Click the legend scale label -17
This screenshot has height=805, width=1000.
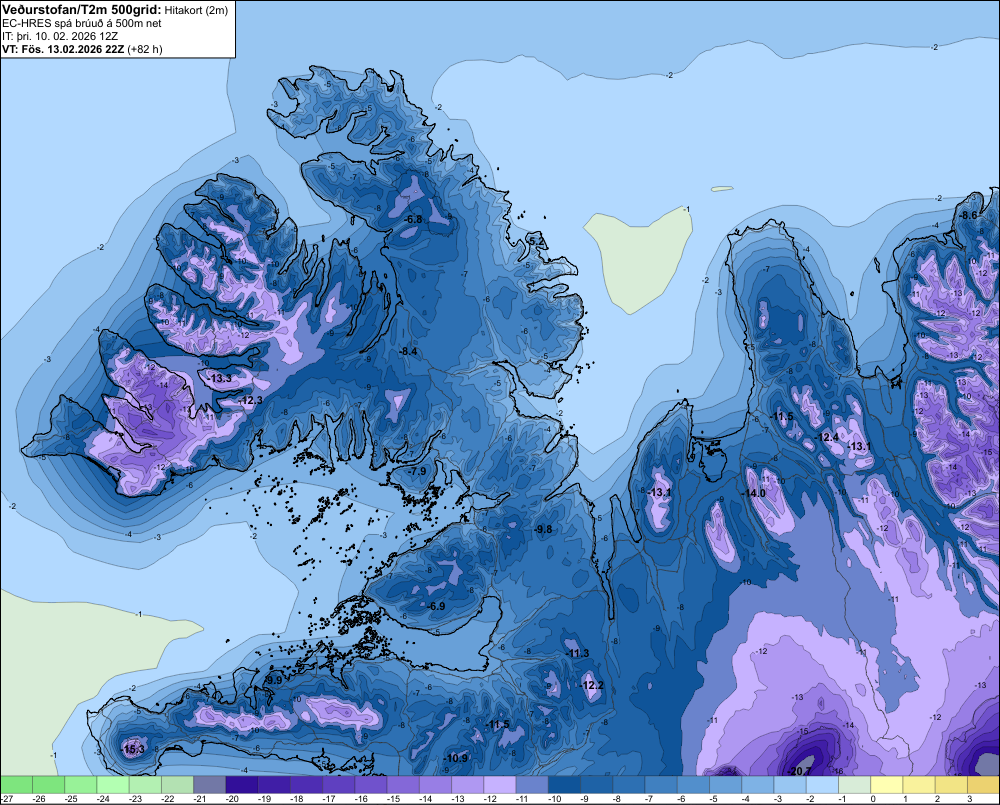click(x=328, y=799)
